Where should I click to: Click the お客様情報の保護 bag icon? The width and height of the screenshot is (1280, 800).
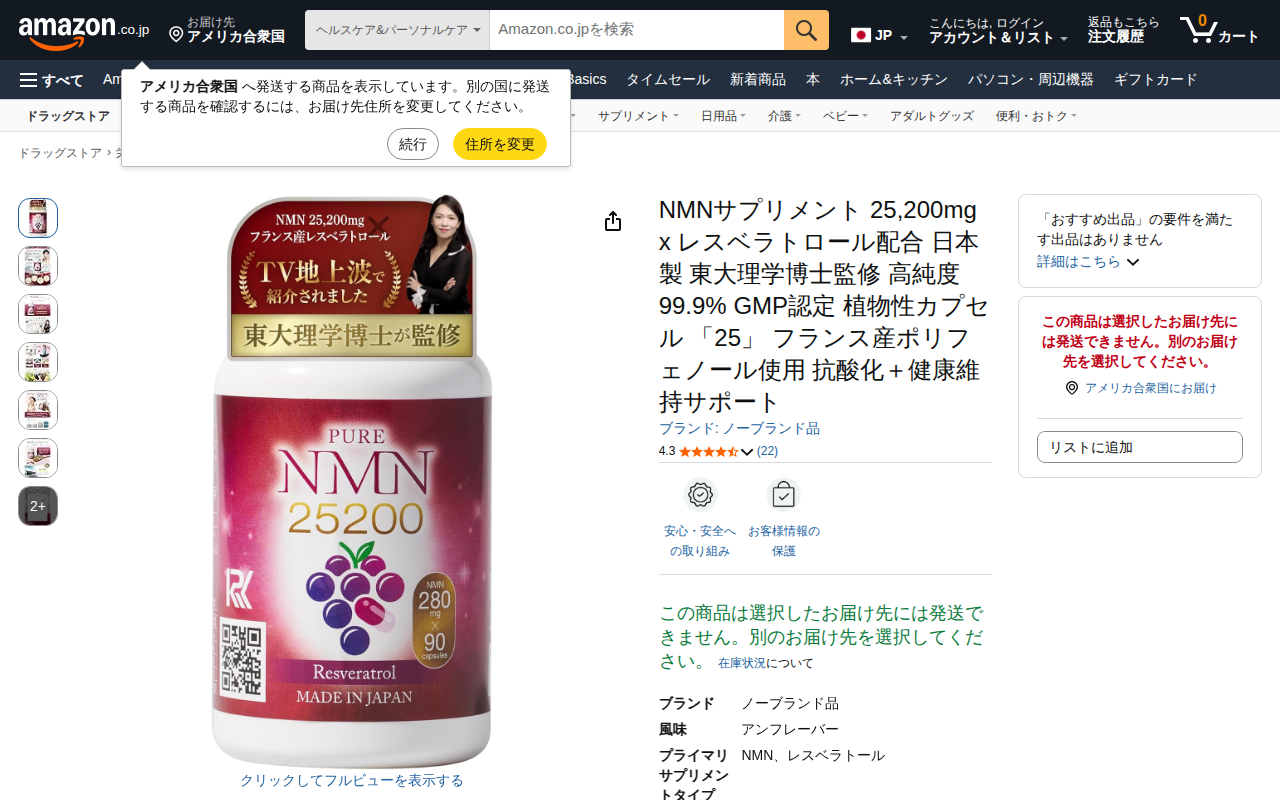point(784,494)
